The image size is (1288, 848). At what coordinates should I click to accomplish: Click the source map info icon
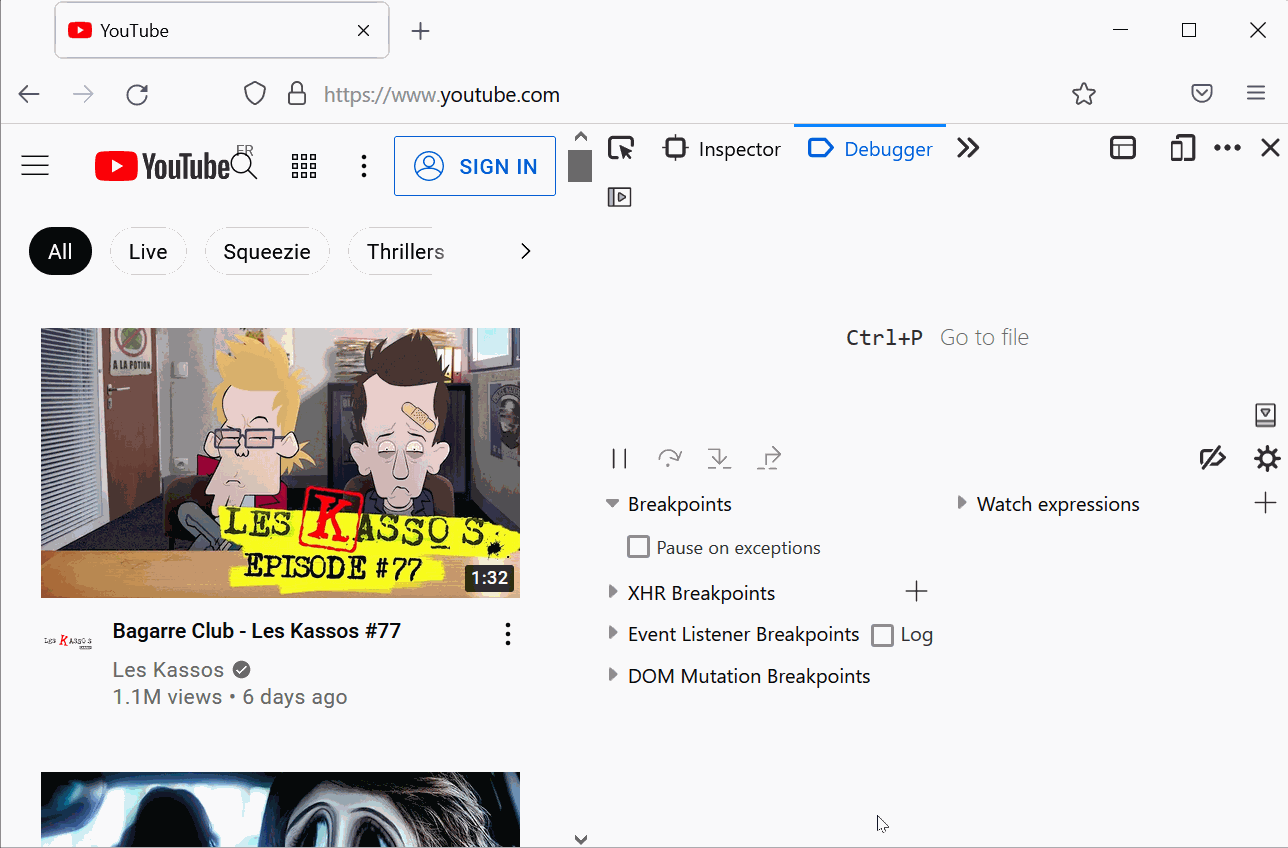point(1265,414)
